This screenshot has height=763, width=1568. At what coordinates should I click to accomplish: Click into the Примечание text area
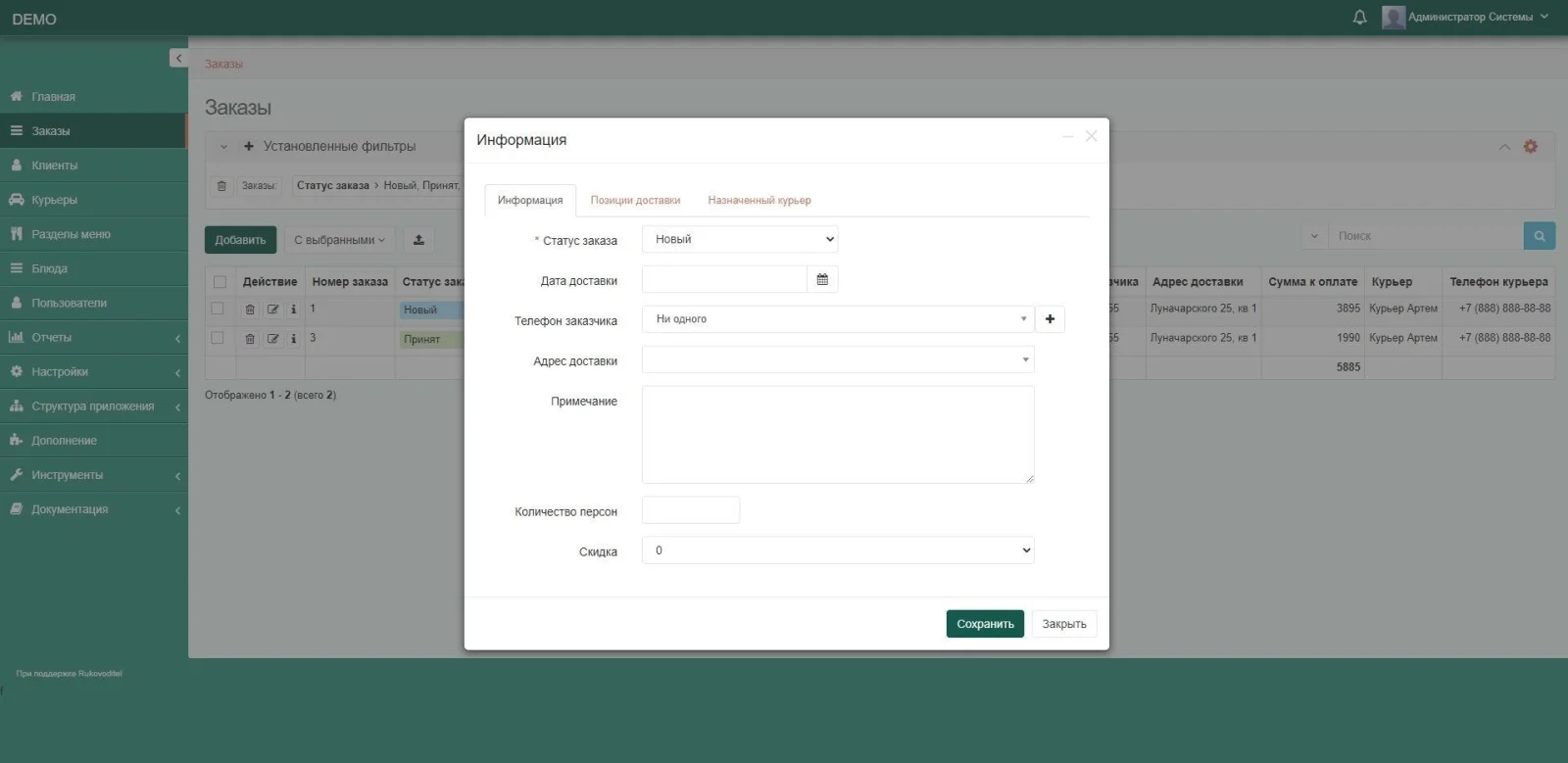tap(838, 434)
